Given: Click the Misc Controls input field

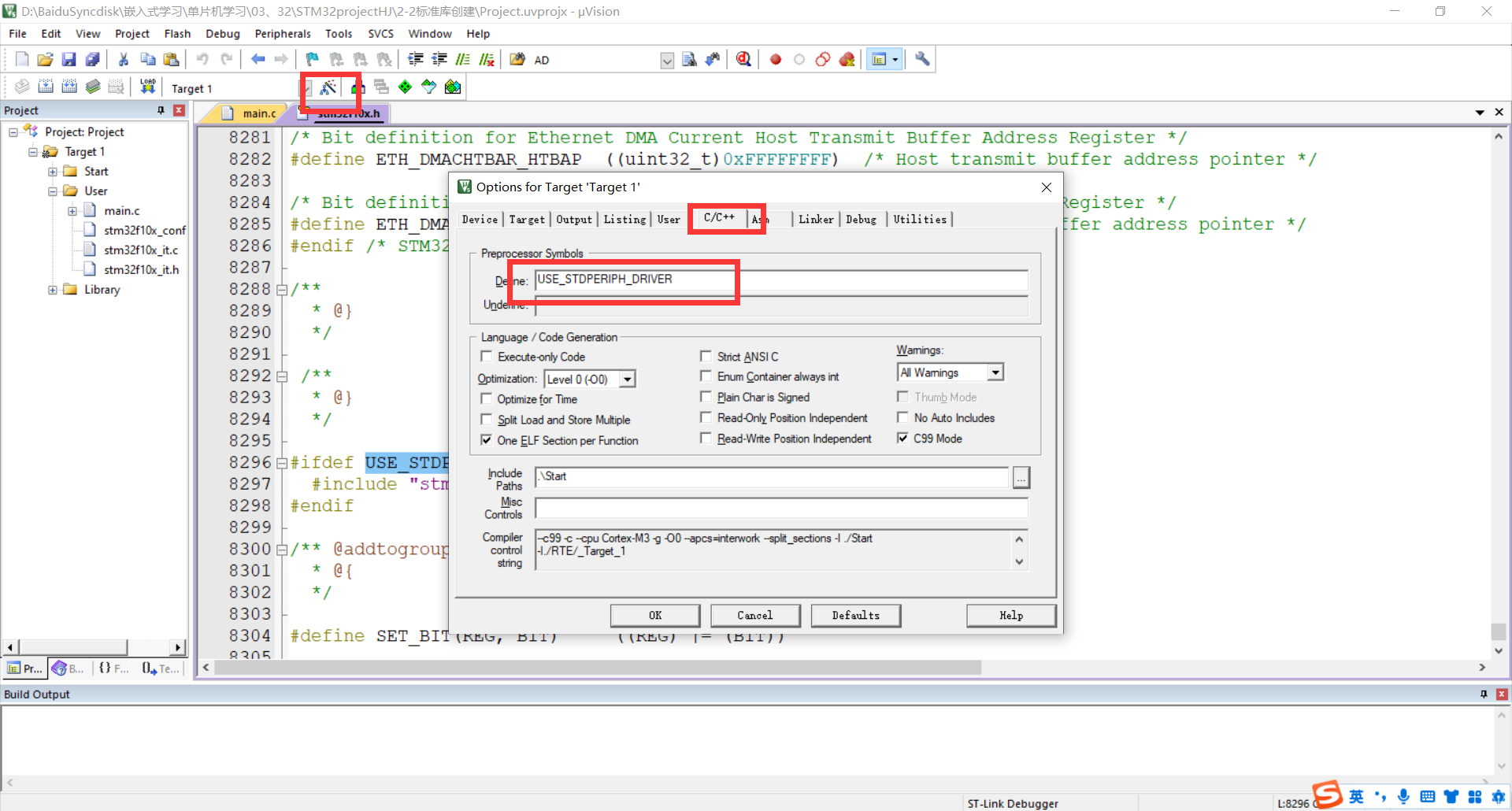Looking at the screenshot, I should tap(781, 508).
